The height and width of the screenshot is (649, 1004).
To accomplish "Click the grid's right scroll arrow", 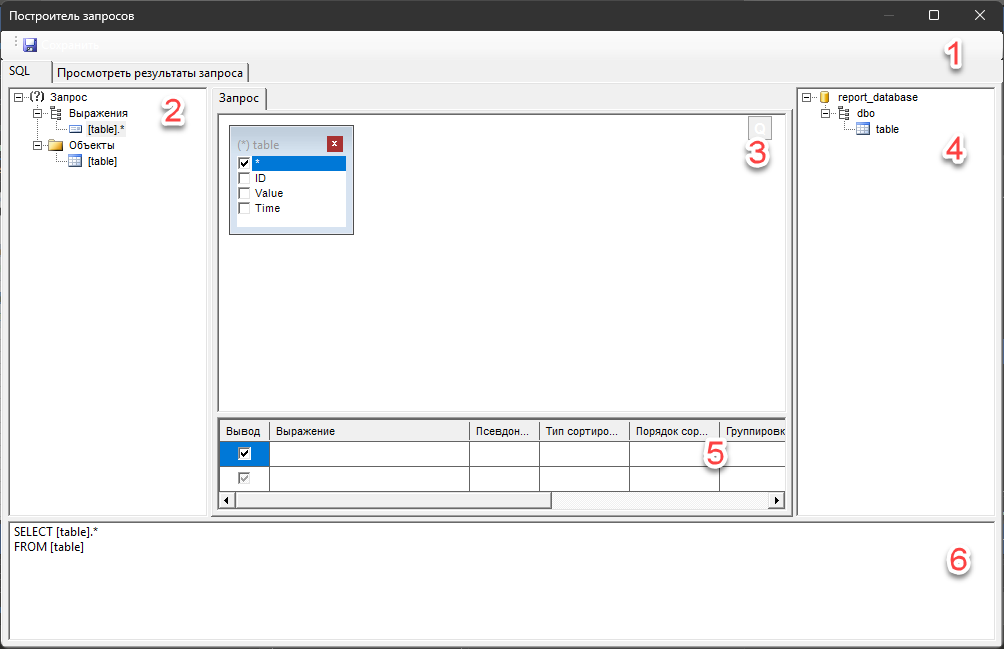I will [777, 501].
